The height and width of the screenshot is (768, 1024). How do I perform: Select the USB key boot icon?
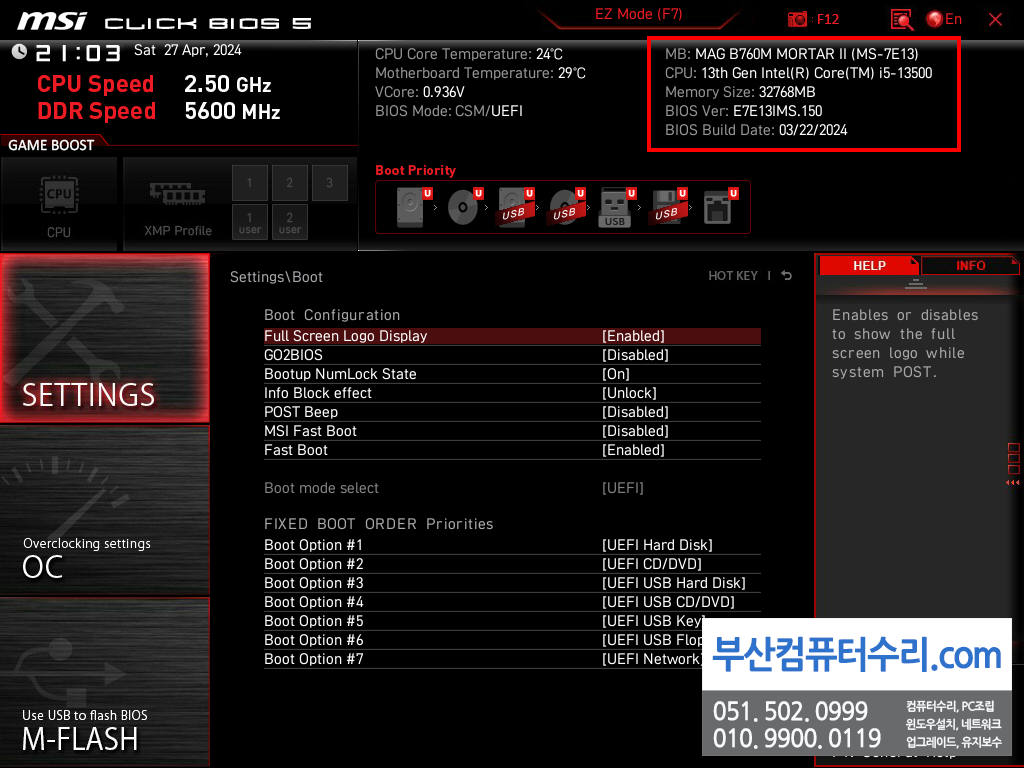[x=616, y=207]
